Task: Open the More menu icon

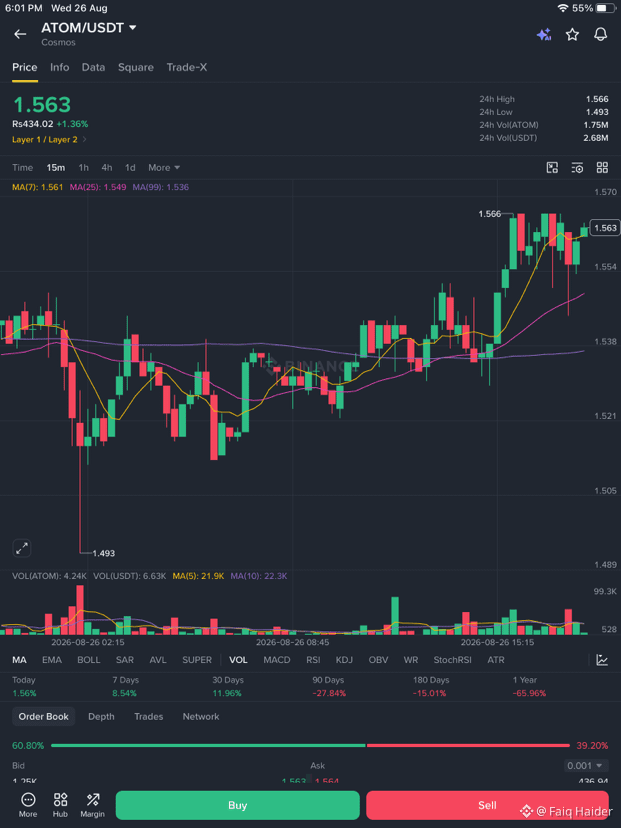Action: coord(28,805)
